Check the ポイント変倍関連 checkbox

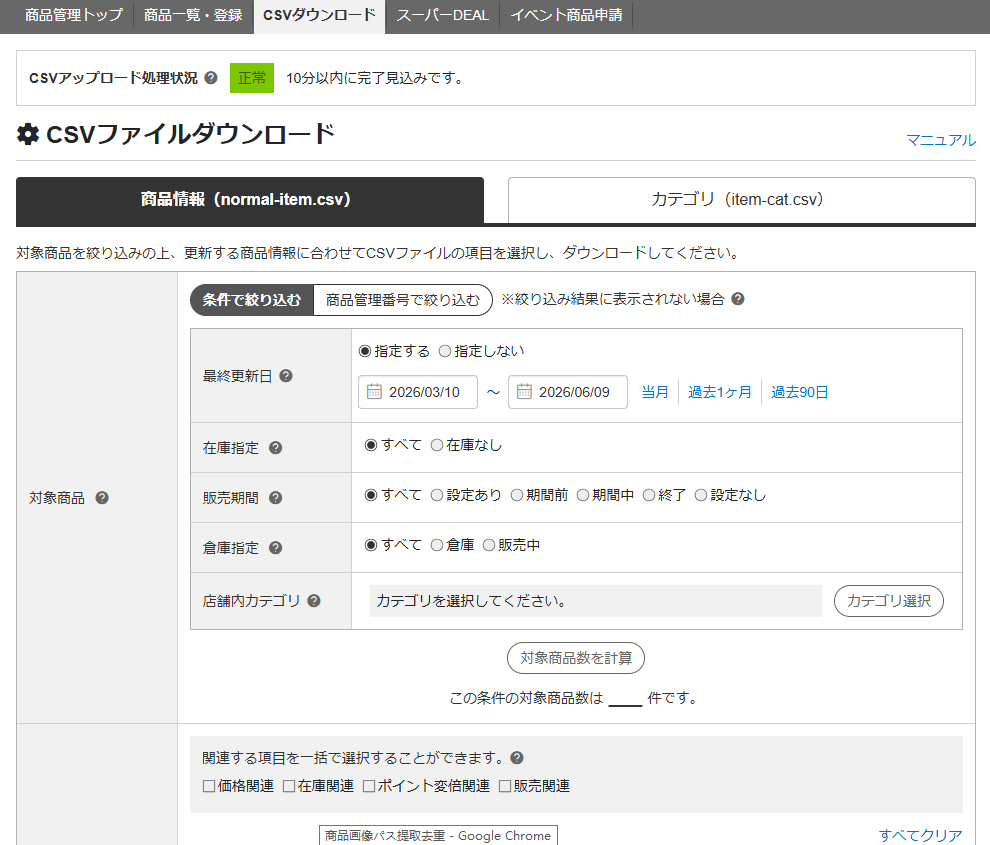(x=369, y=786)
